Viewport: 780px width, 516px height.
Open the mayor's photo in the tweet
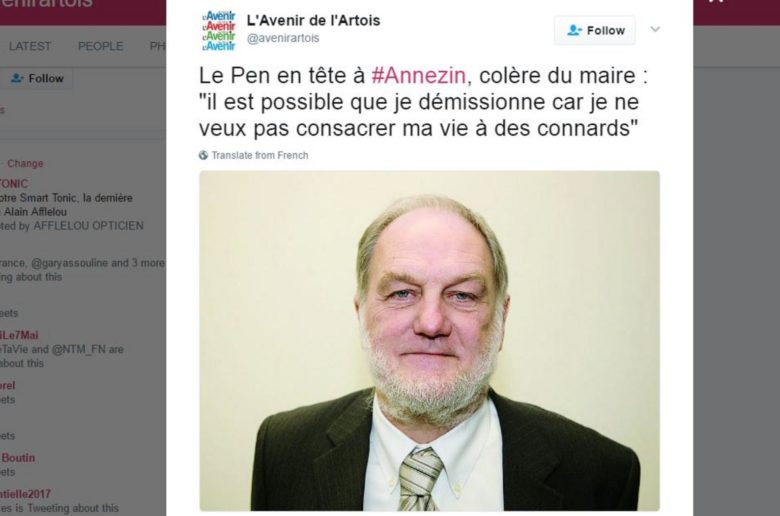click(429, 340)
